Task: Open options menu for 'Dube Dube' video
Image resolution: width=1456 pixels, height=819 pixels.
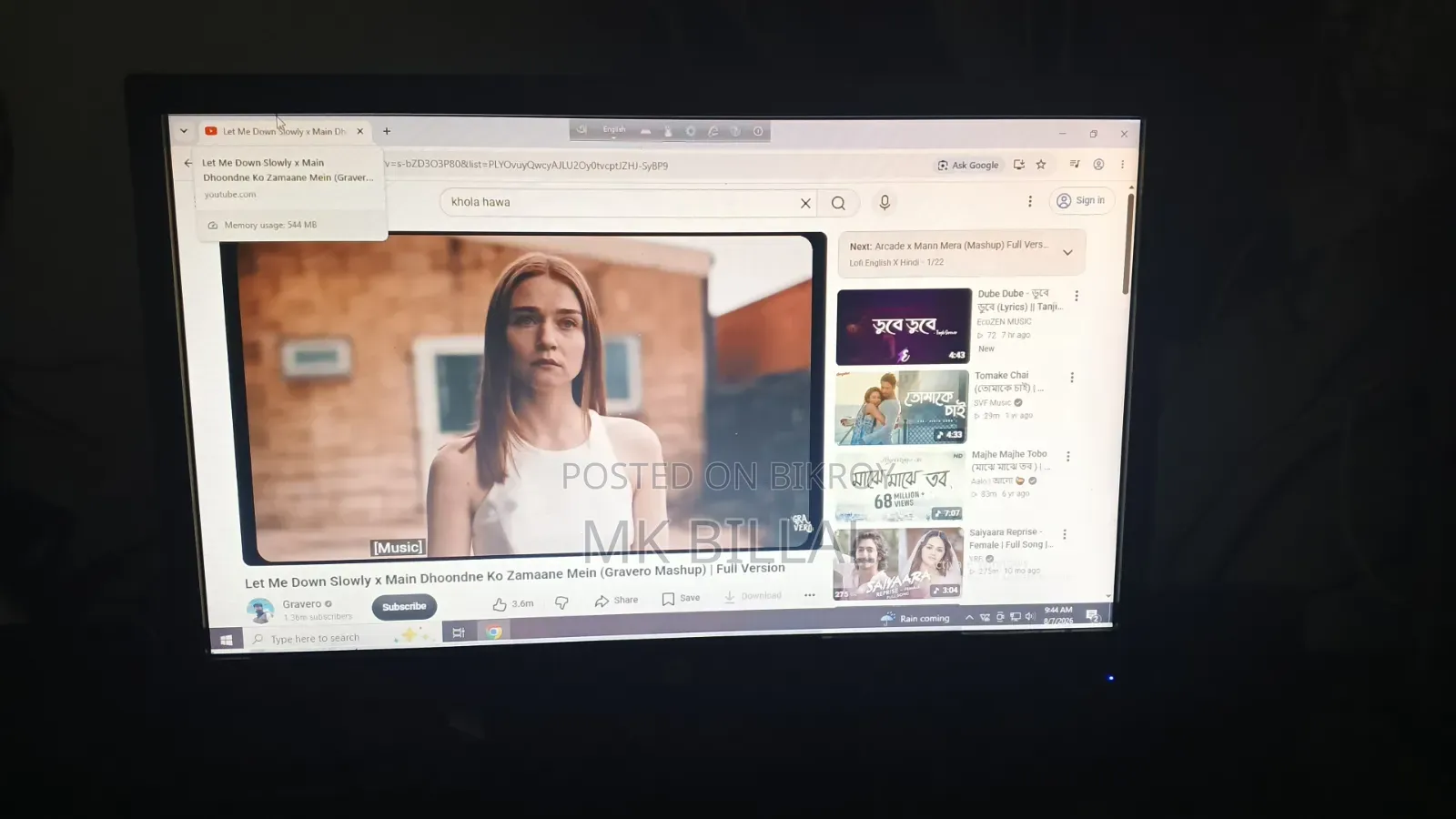Action: click(1077, 296)
